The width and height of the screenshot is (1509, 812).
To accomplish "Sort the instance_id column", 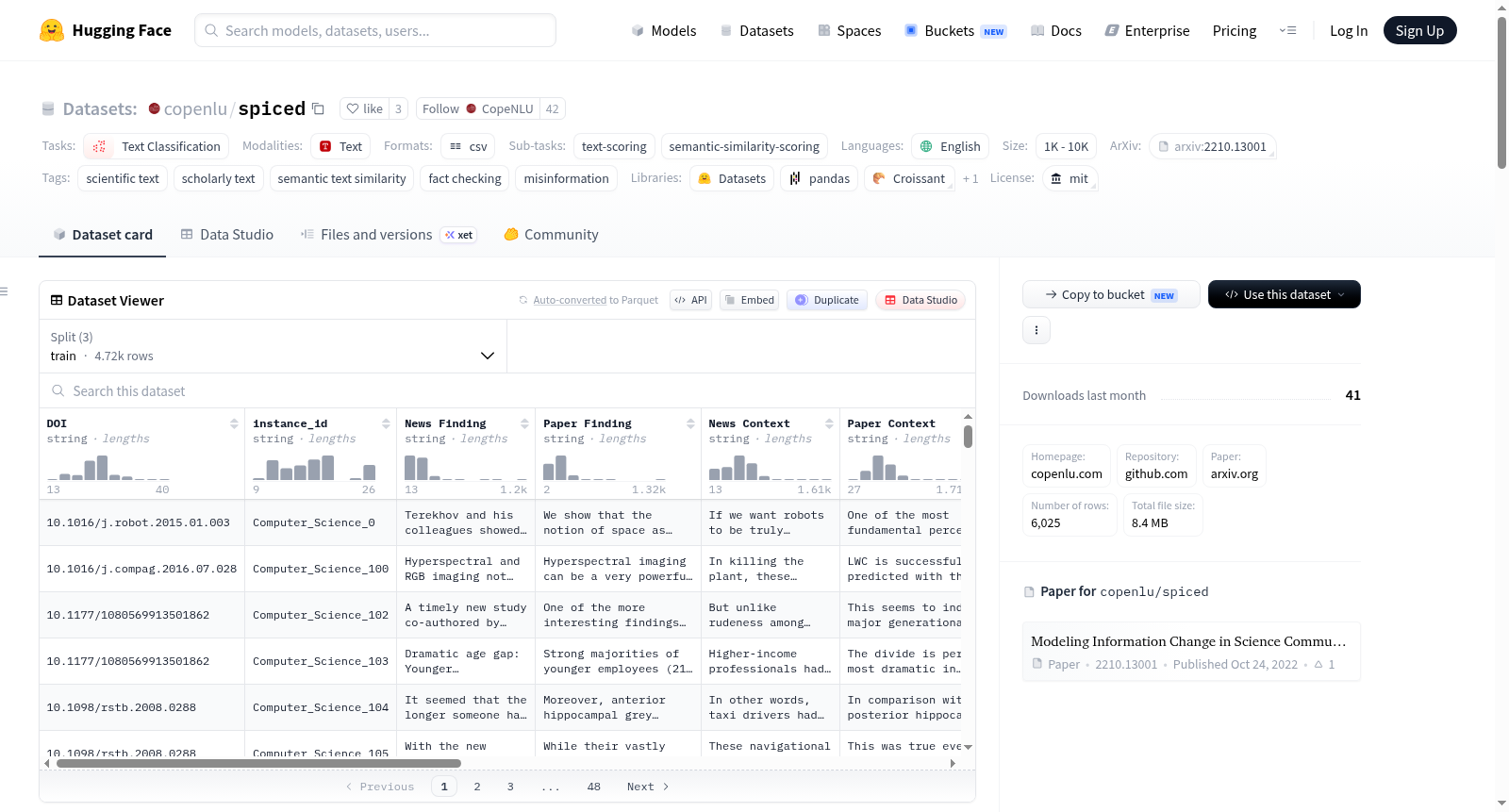I will pyautogui.click(x=386, y=423).
